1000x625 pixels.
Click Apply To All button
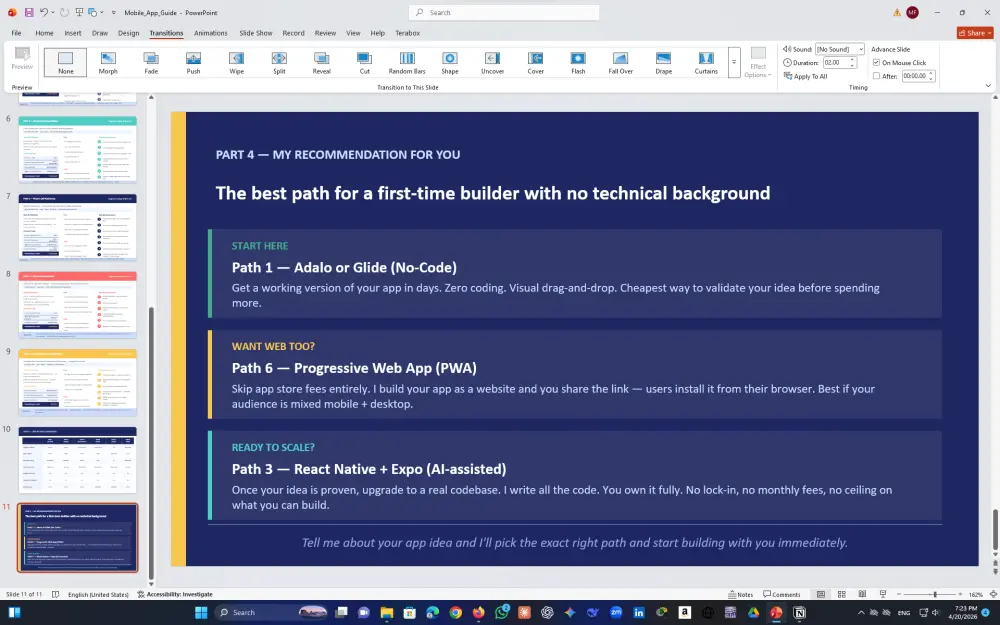click(x=805, y=76)
